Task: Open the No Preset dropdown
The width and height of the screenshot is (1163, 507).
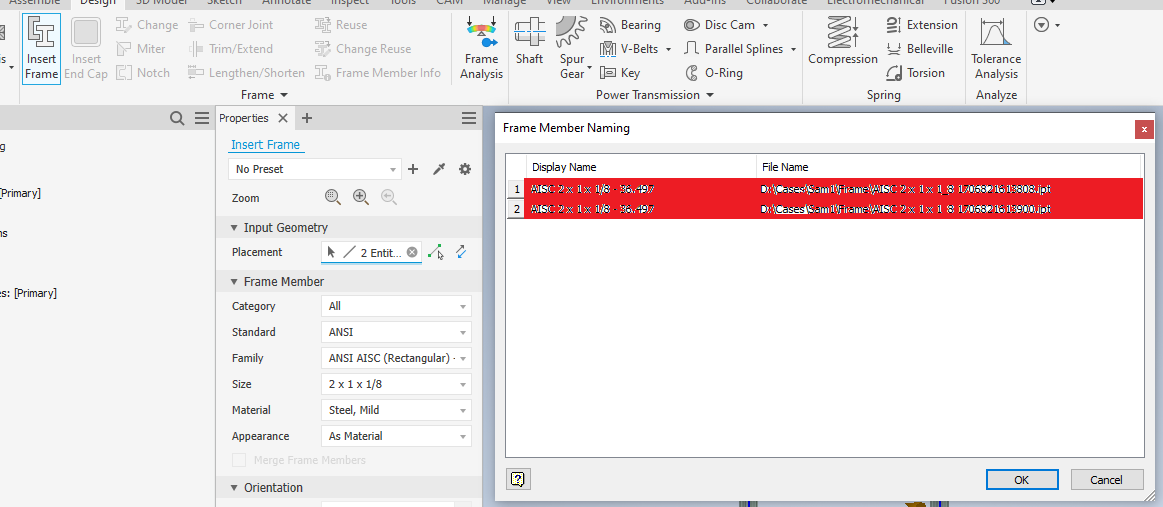Action: click(x=314, y=169)
